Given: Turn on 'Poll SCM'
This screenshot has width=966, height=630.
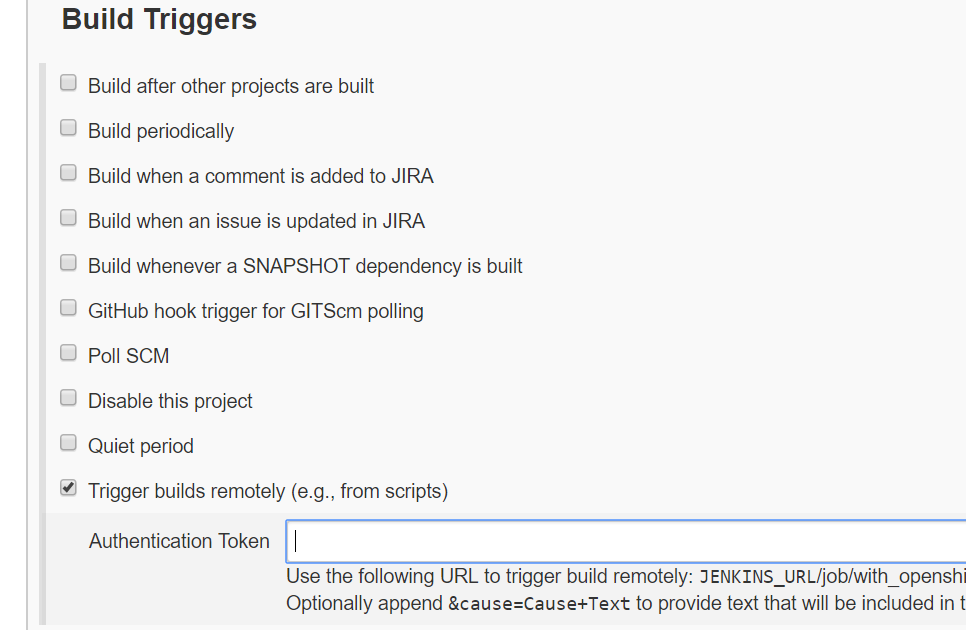Looking at the screenshot, I should pos(67,352).
